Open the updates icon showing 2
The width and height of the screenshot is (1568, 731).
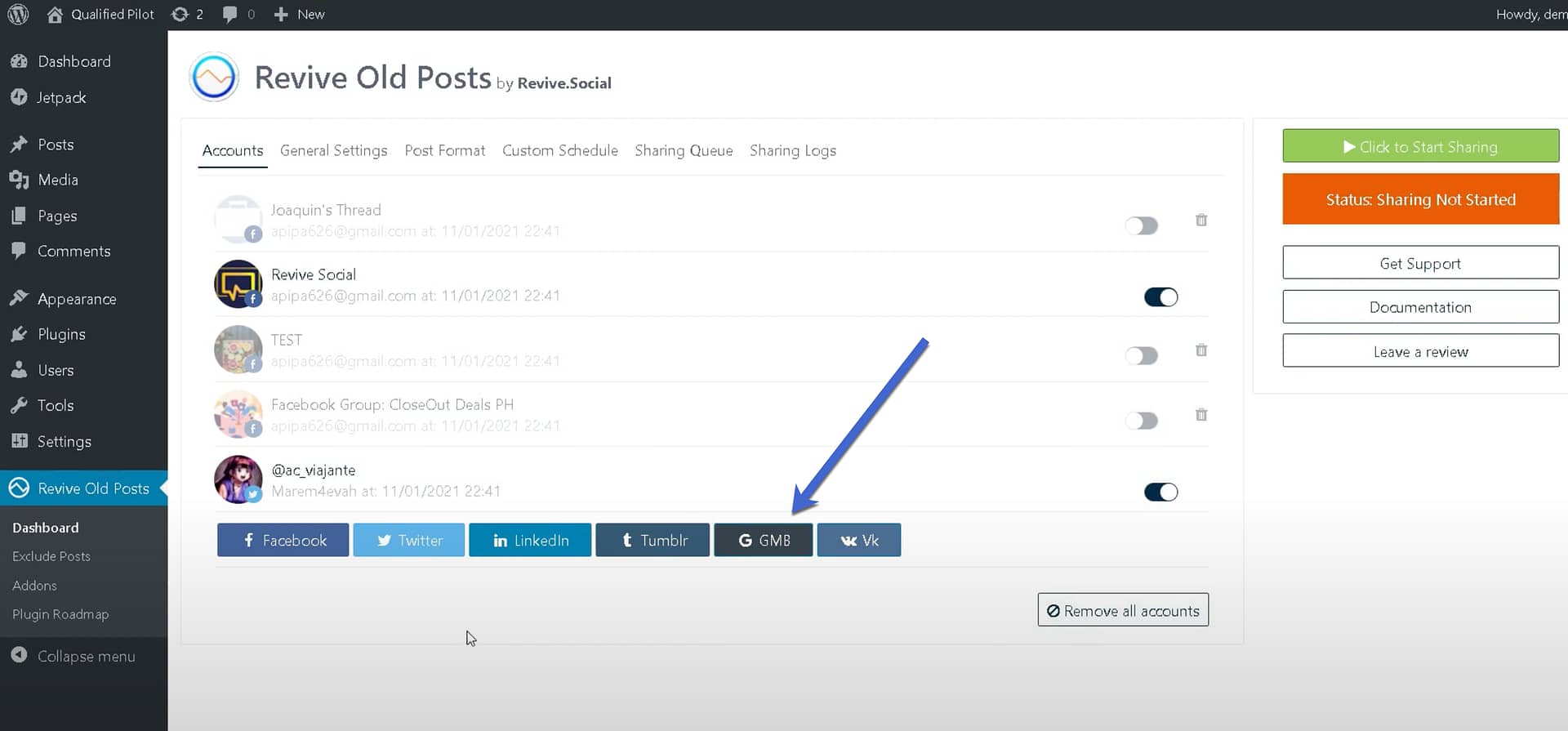[x=187, y=15]
